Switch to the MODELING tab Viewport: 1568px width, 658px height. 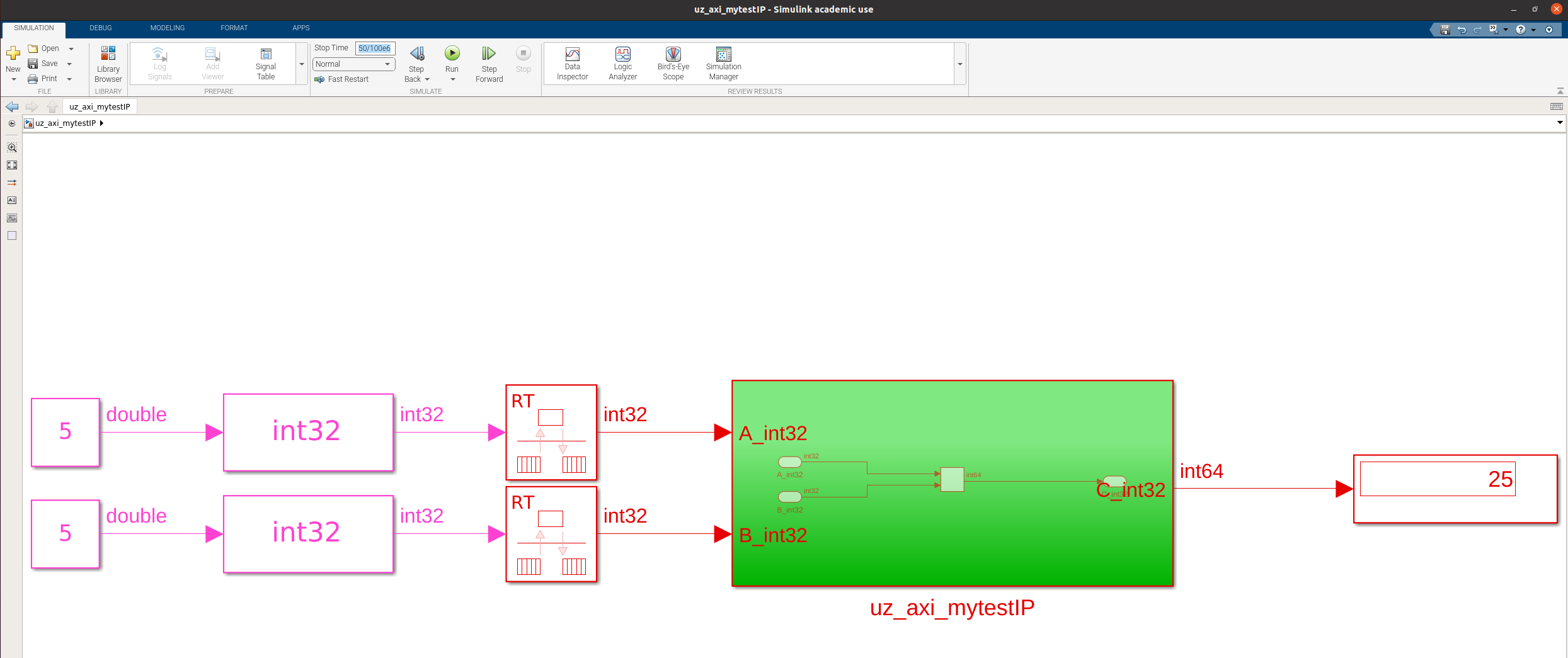167,28
